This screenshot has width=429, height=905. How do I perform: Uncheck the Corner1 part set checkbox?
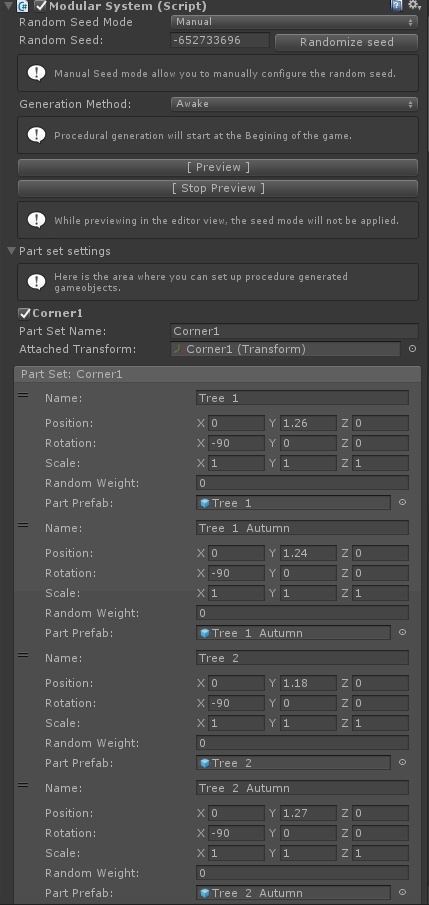point(24,313)
